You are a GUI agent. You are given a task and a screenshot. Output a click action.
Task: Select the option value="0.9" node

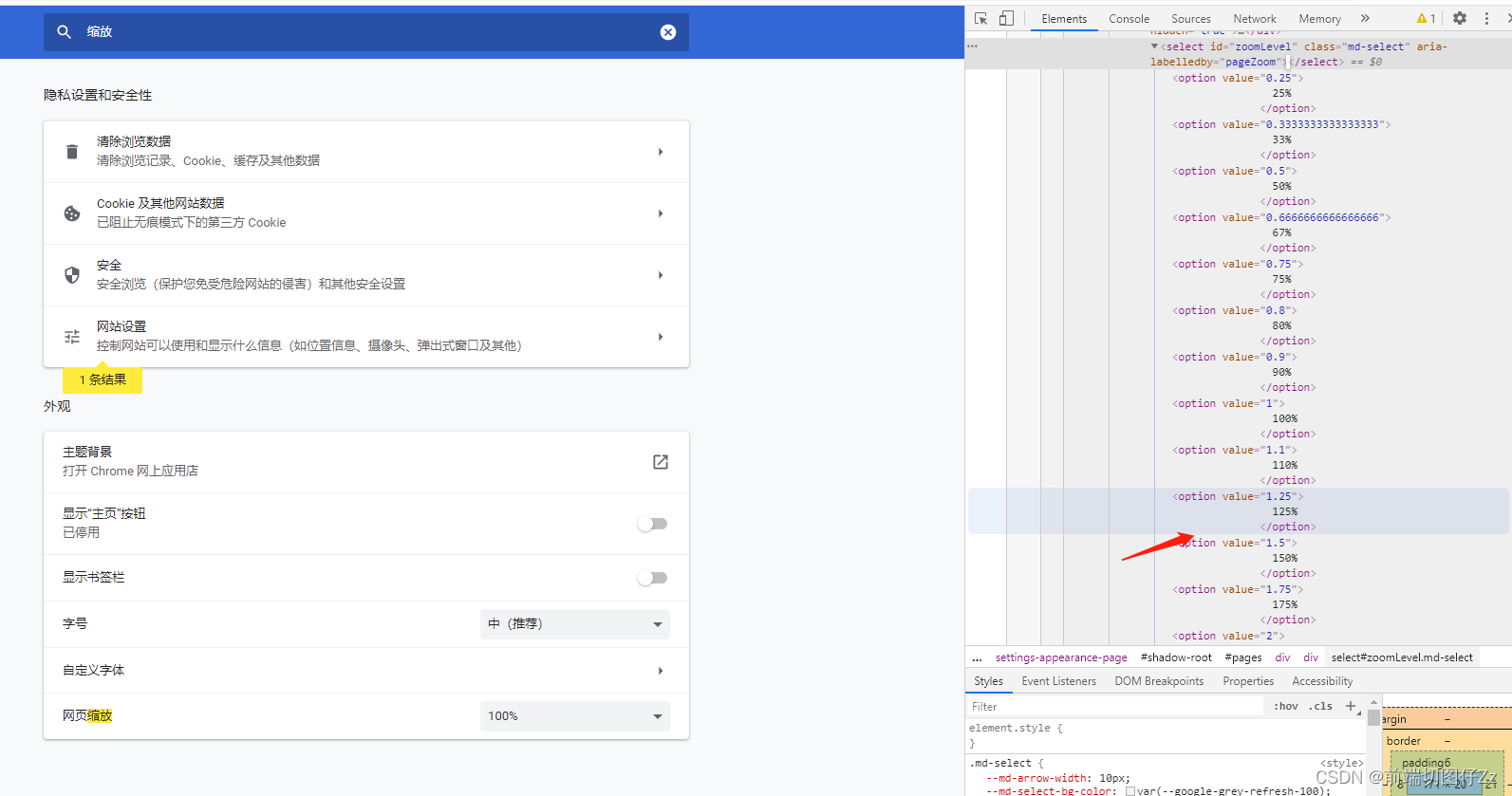coord(1235,357)
